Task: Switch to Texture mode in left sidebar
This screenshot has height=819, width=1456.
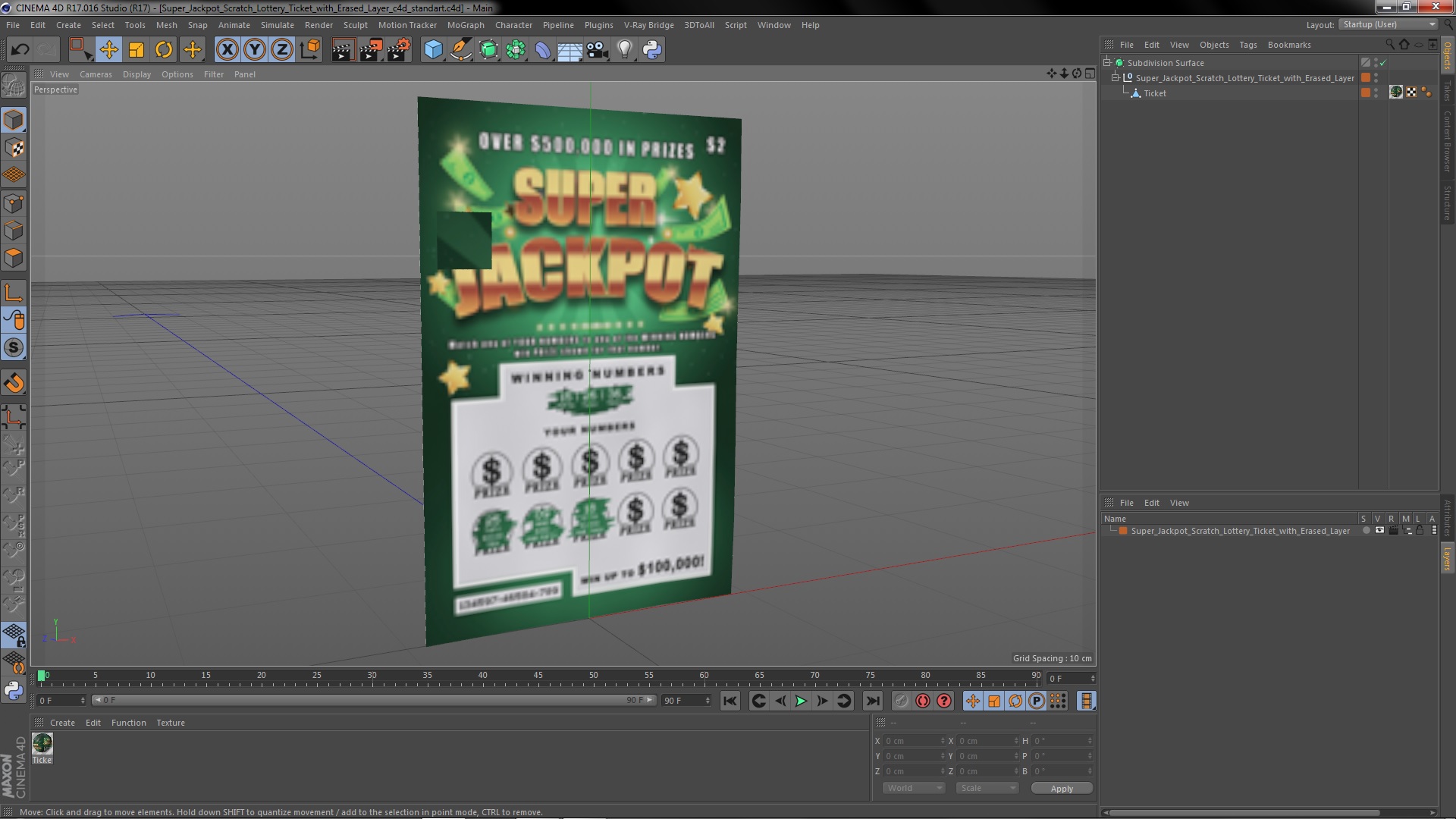Action: [x=14, y=148]
